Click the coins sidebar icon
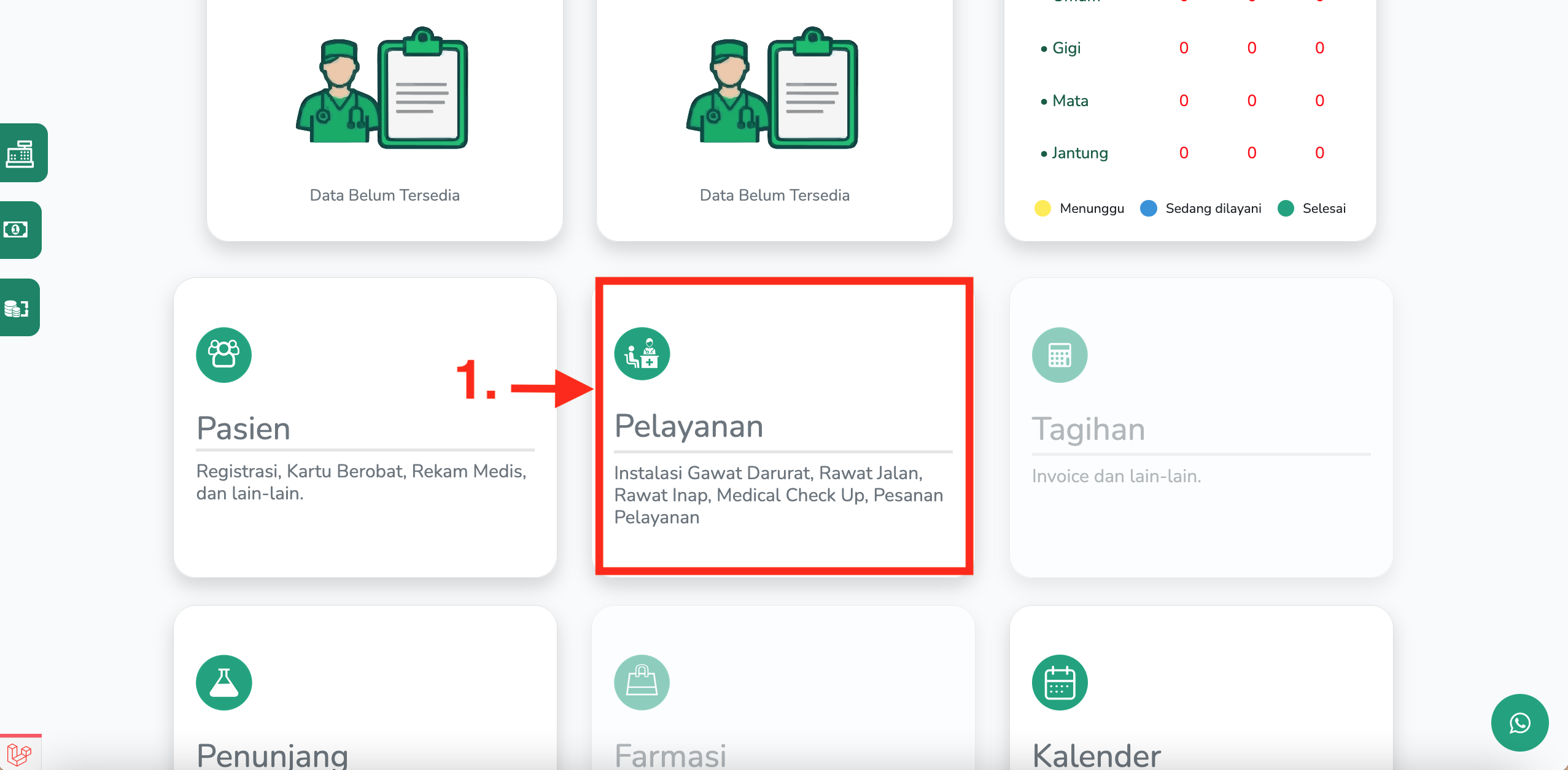This screenshot has height=770, width=1568. (17, 308)
